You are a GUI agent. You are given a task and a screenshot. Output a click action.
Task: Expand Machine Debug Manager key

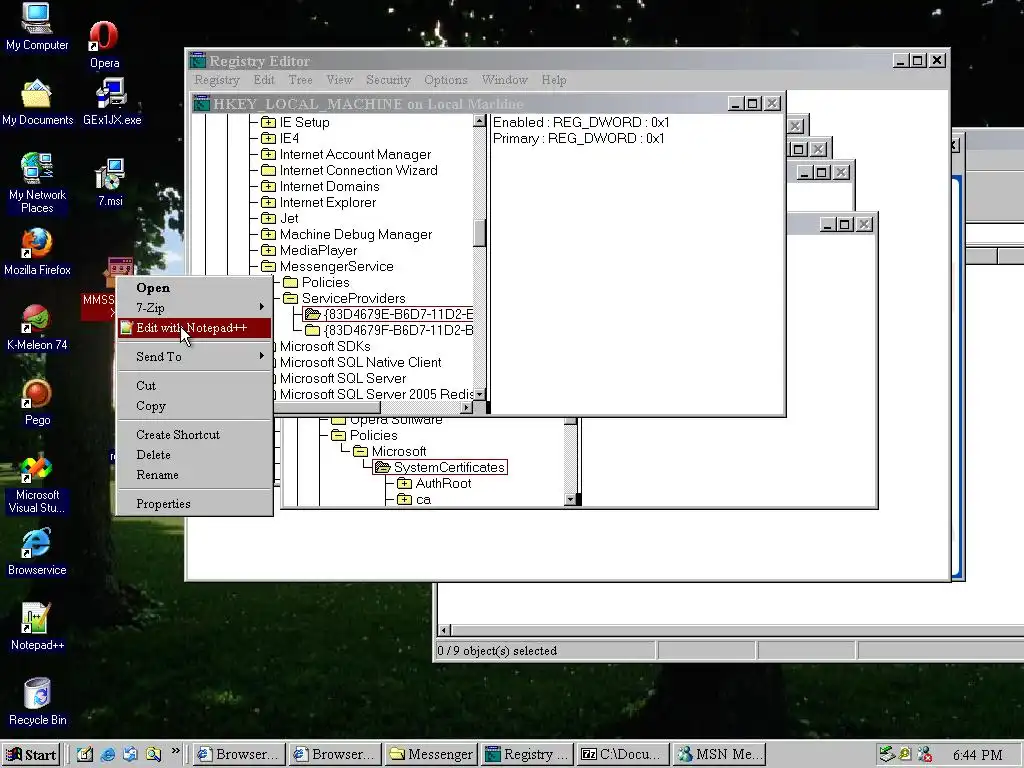268,234
